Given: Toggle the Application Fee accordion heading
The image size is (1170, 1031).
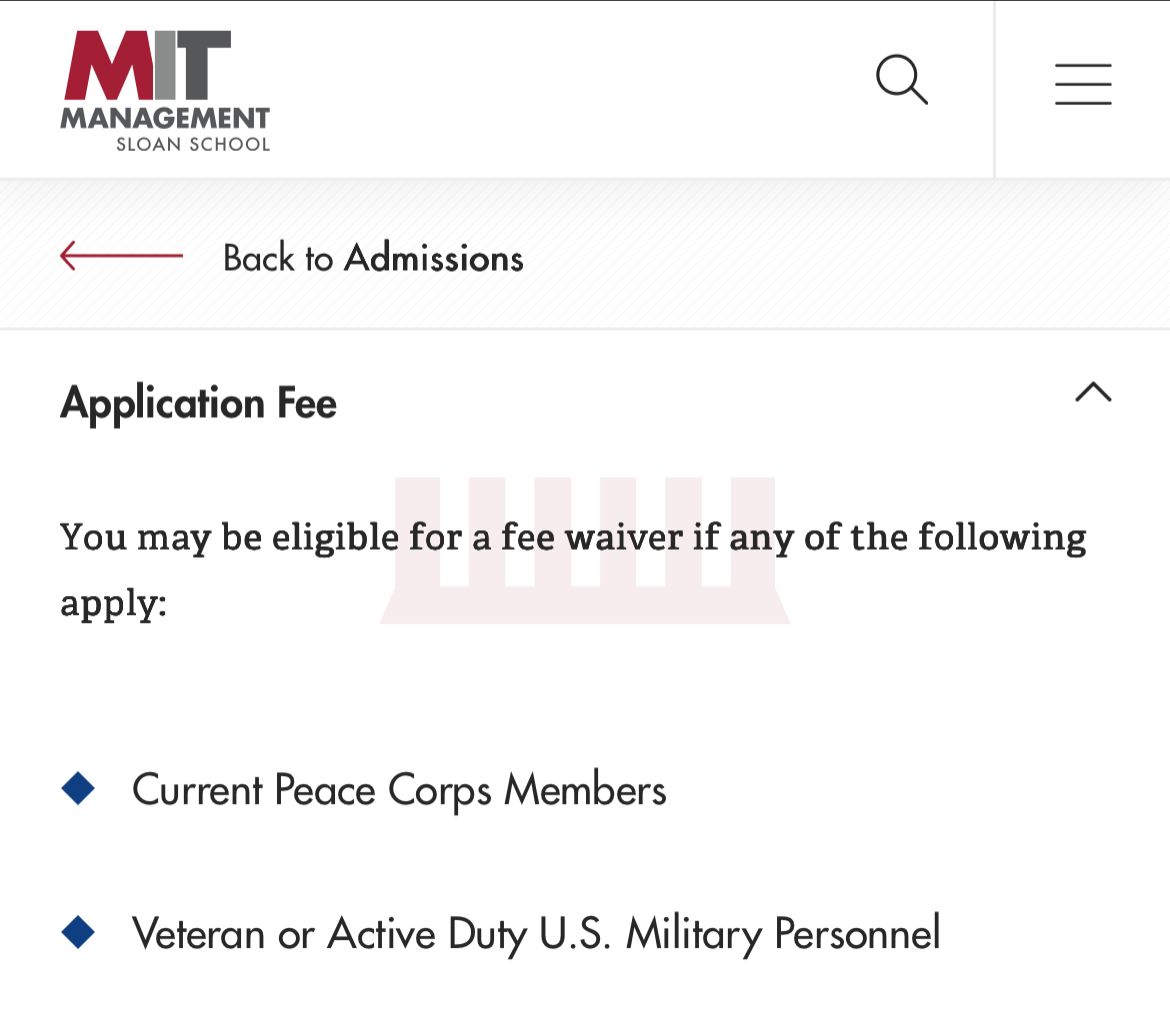Looking at the screenshot, I should (x=199, y=403).
